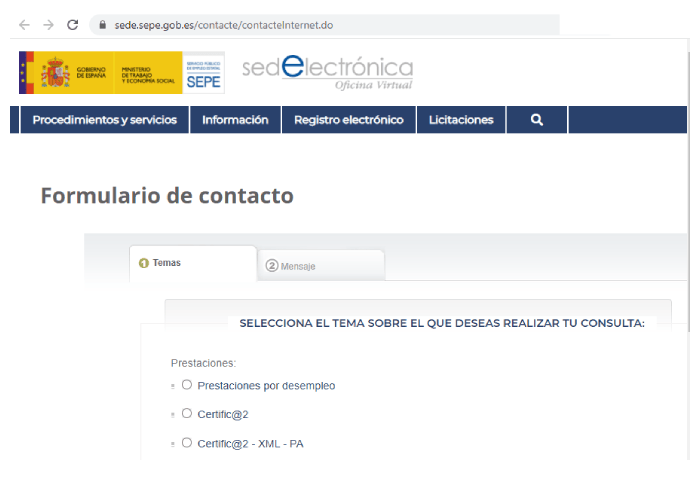The image size is (700, 480).
Task: Click the SELECCIONA EL TEMA heading text
Action: coord(442,323)
